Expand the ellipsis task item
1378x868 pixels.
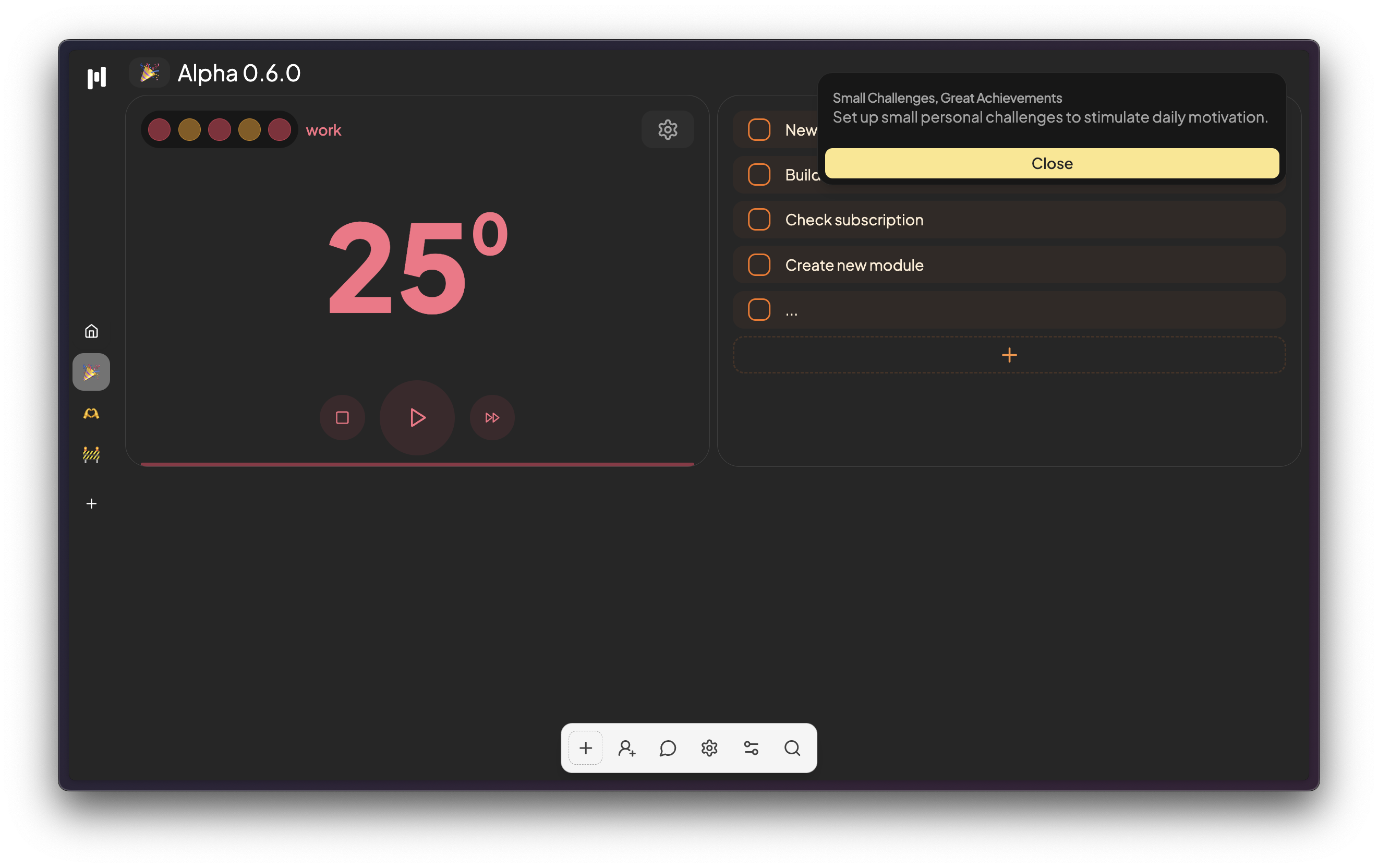coord(790,309)
